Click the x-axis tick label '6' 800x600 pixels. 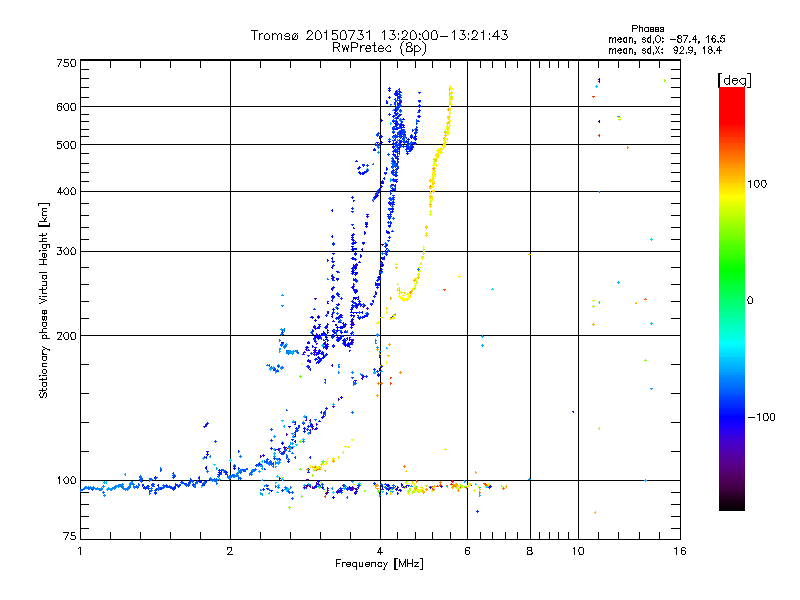pyautogui.click(x=467, y=551)
